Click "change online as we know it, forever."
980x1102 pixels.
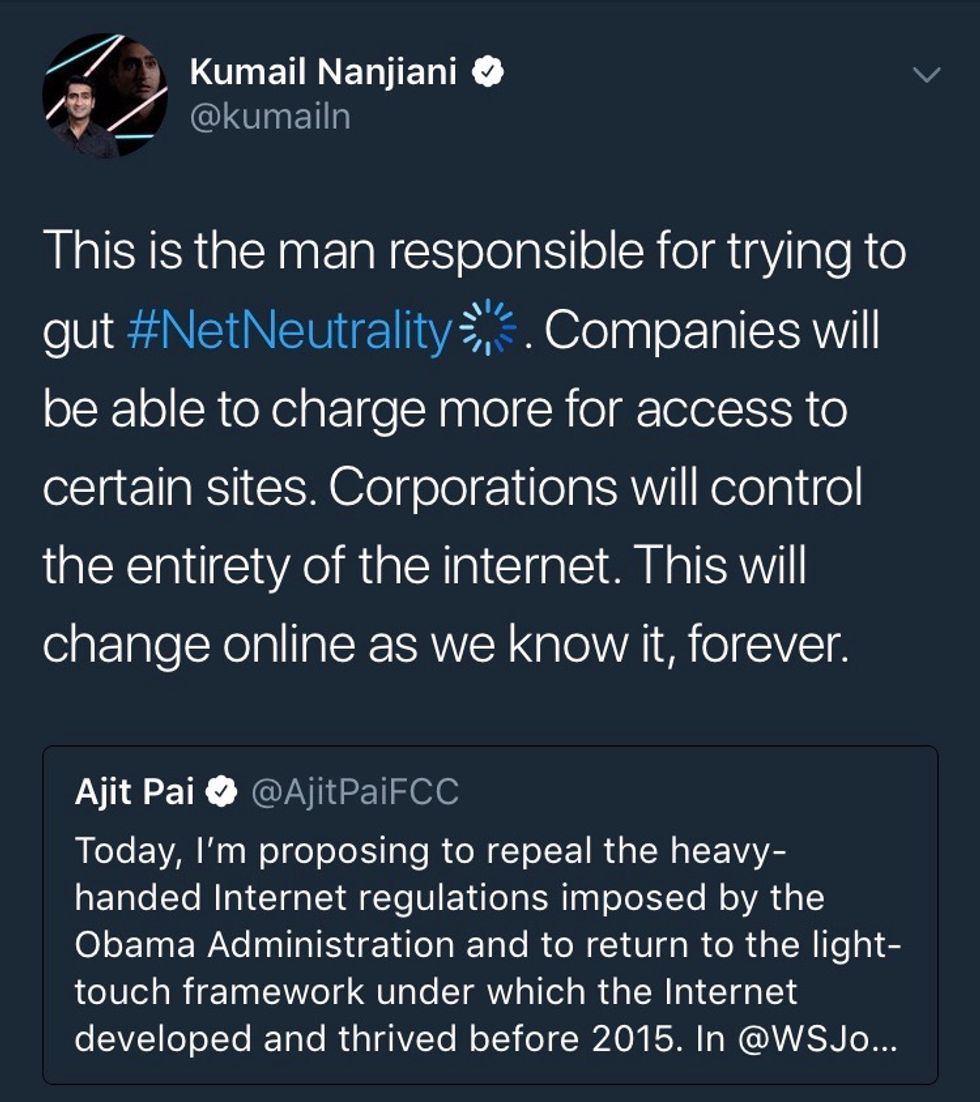point(445,645)
